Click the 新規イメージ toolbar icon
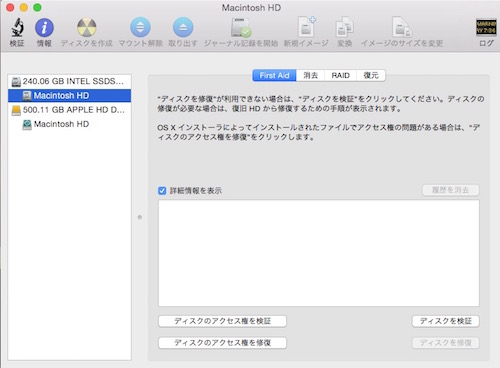 point(306,27)
